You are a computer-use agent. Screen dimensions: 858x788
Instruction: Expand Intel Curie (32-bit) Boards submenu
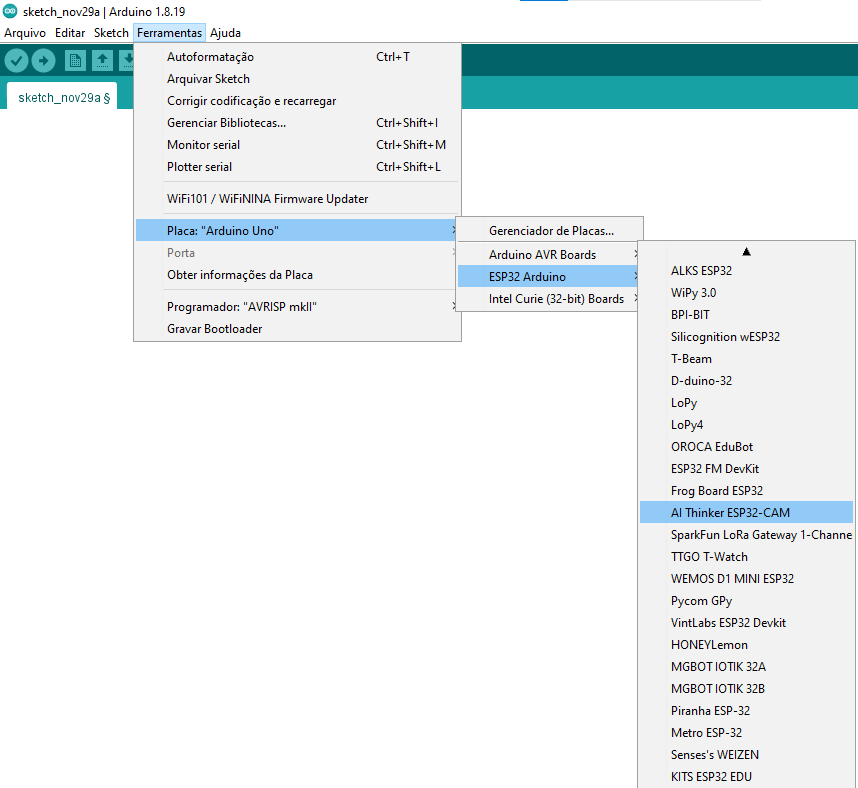pyautogui.click(x=549, y=299)
